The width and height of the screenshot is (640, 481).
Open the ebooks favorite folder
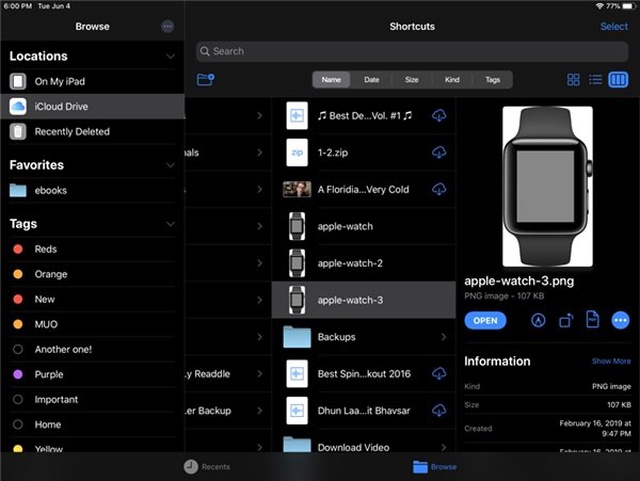(x=92, y=190)
